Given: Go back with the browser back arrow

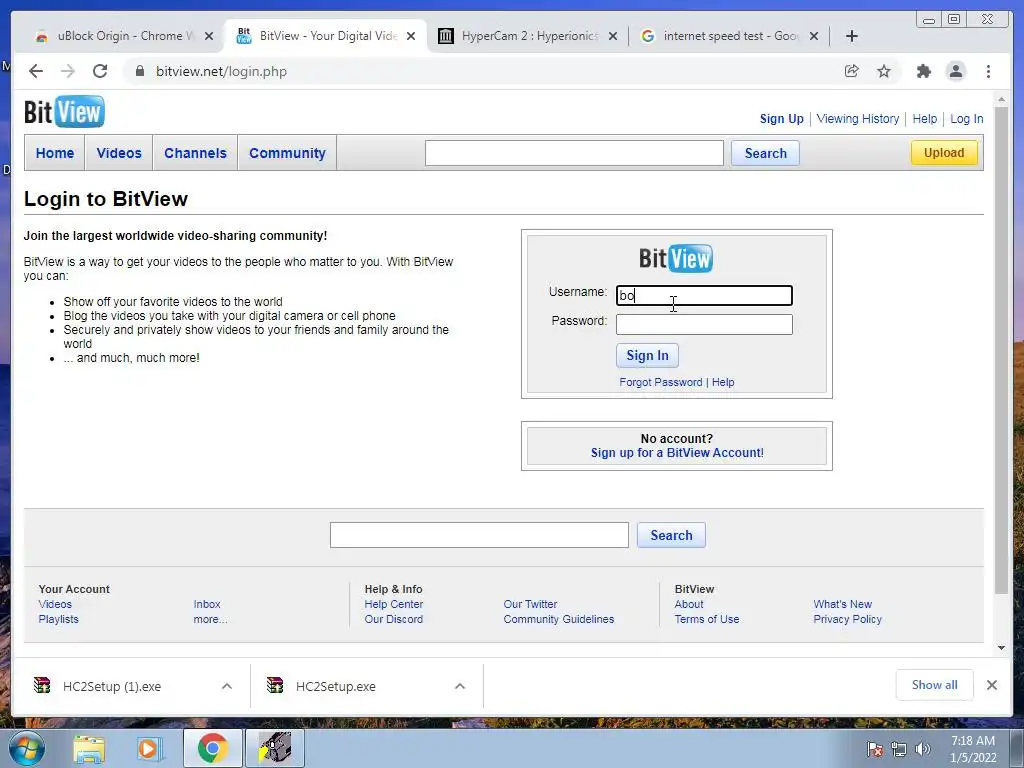Looking at the screenshot, I should (36, 71).
